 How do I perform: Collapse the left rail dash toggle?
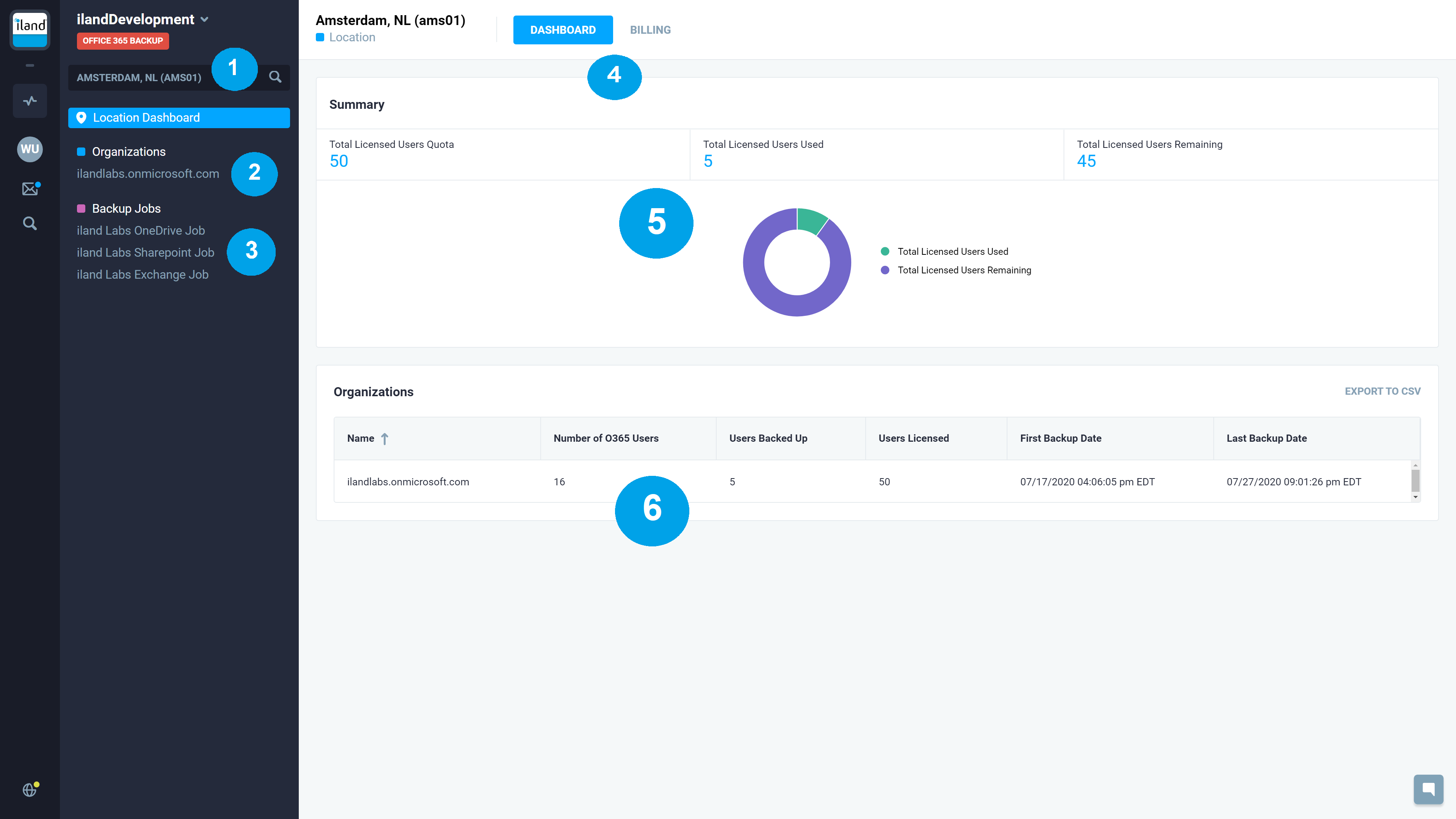click(30, 66)
